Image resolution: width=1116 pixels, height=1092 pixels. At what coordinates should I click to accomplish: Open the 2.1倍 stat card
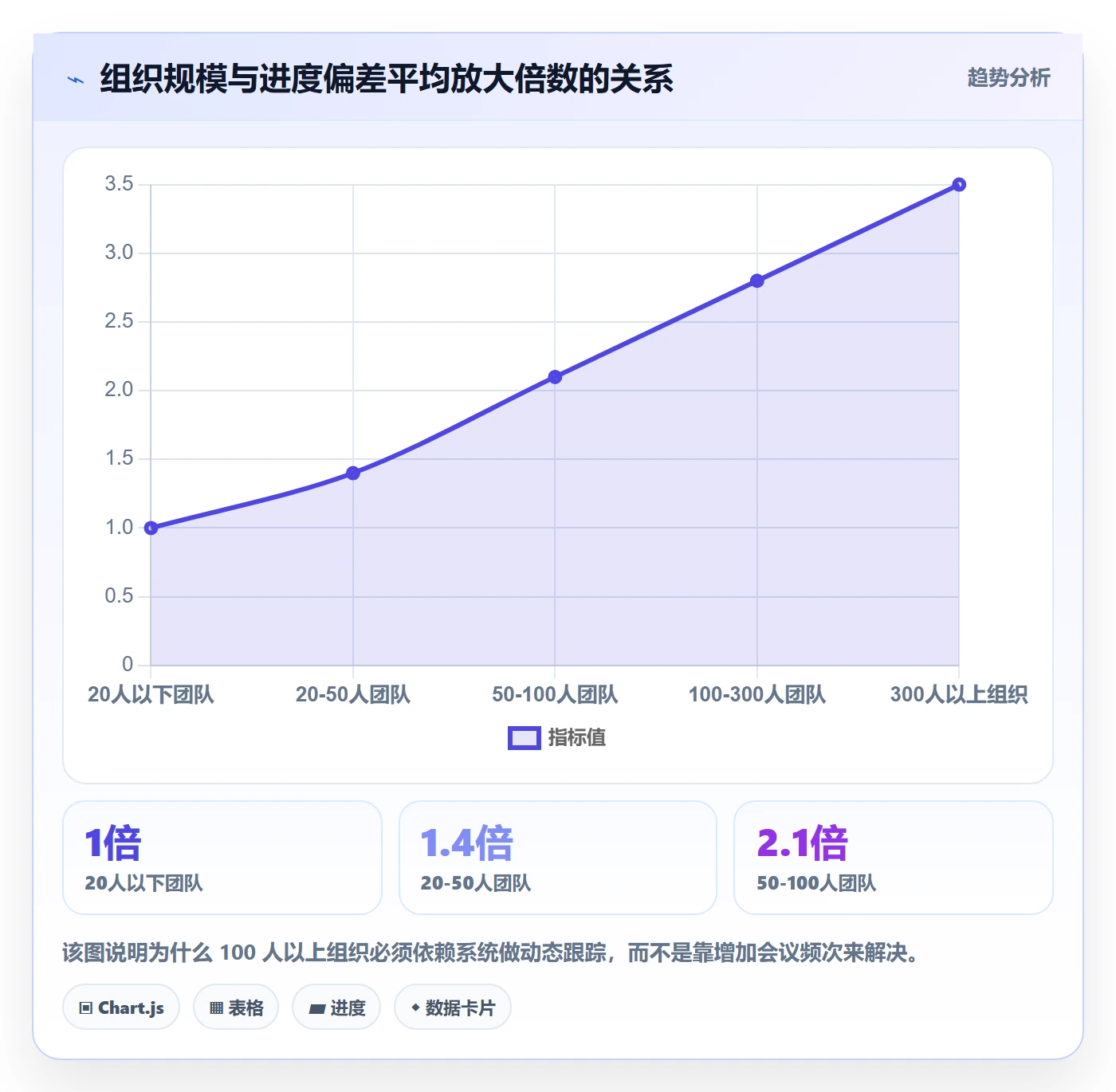click(894, 858)
